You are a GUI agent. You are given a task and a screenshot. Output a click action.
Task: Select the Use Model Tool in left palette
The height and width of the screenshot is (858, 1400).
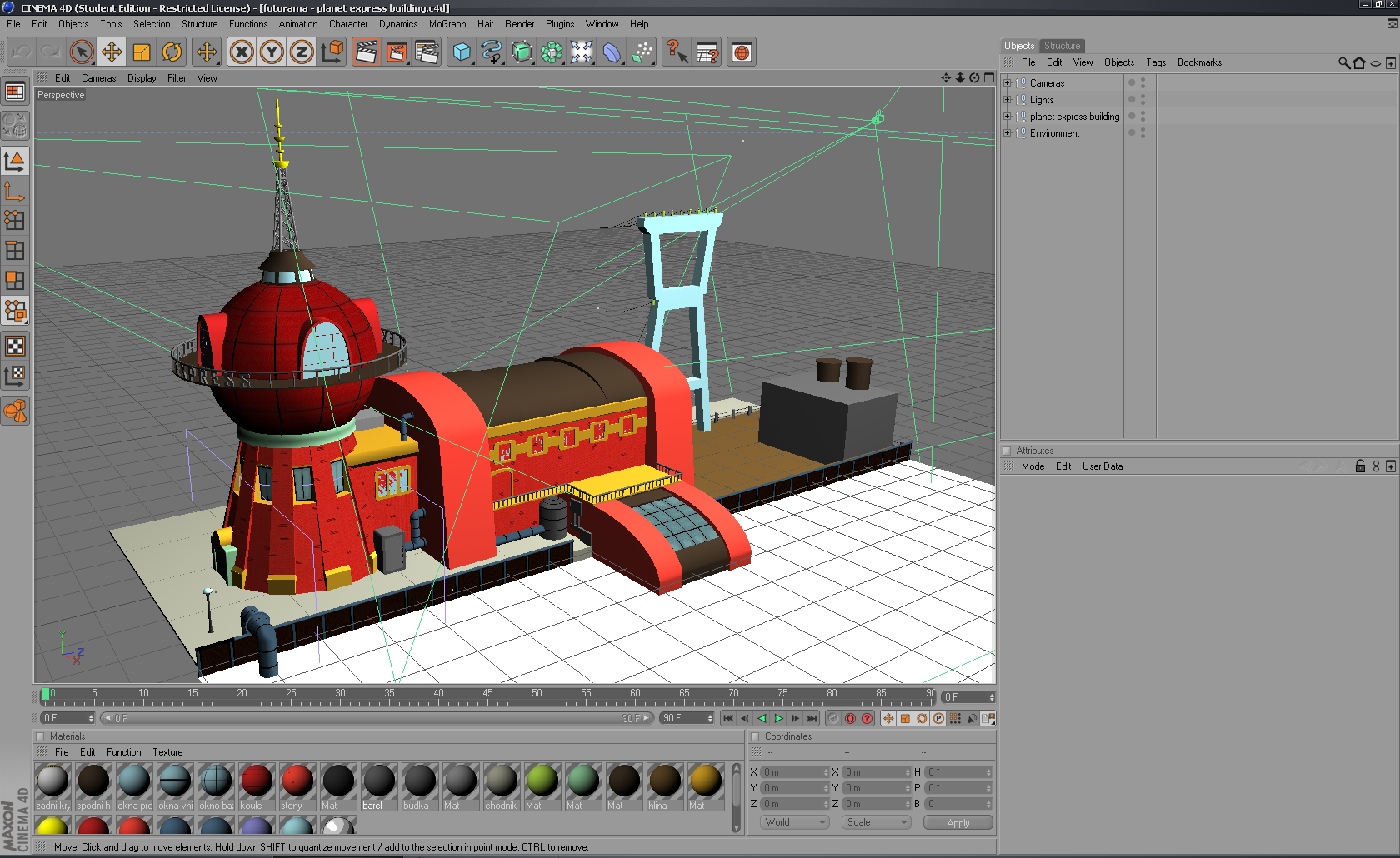15,161
